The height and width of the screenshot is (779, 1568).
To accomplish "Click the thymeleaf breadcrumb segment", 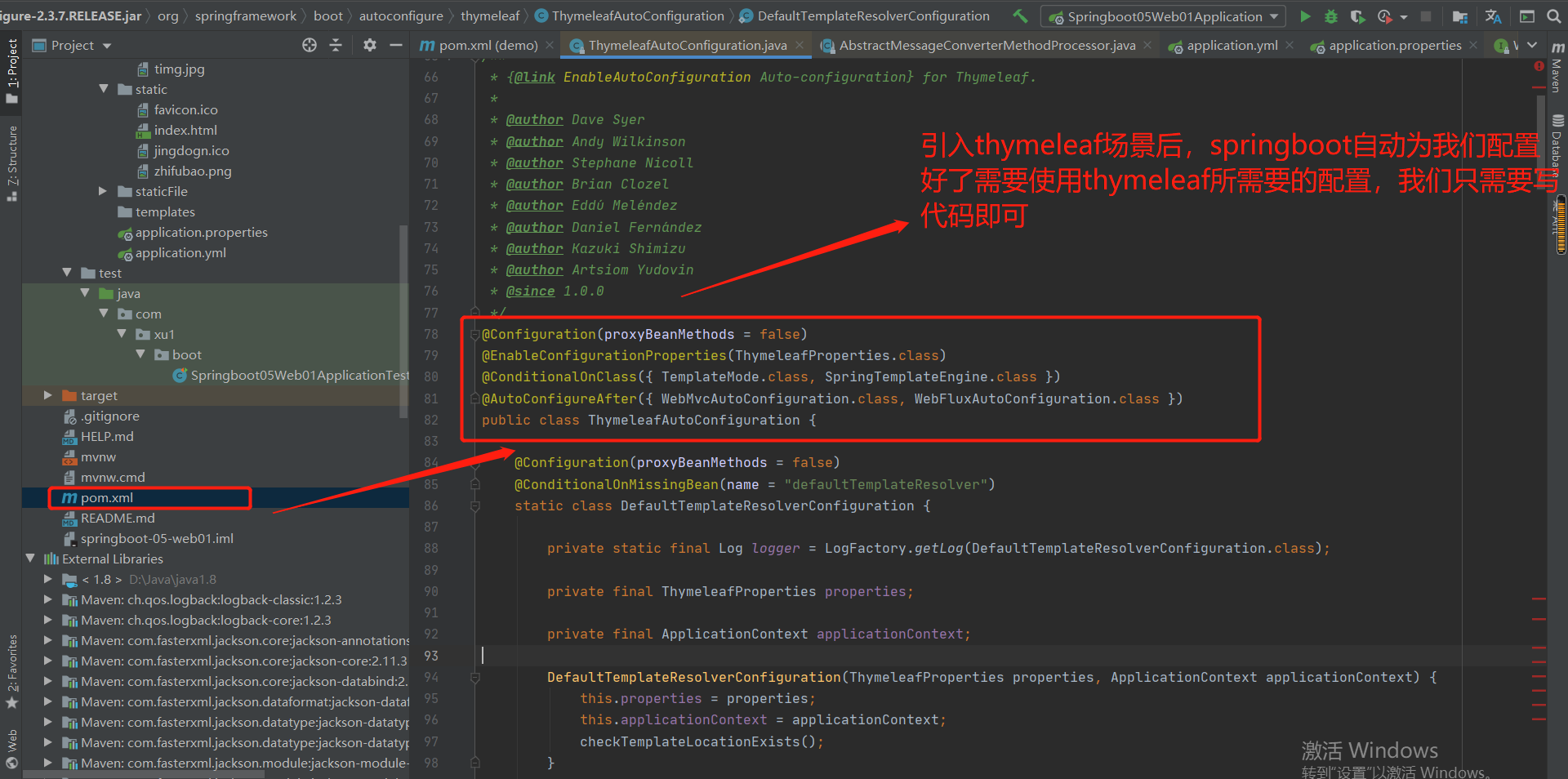I will click(x=490, y=16).
